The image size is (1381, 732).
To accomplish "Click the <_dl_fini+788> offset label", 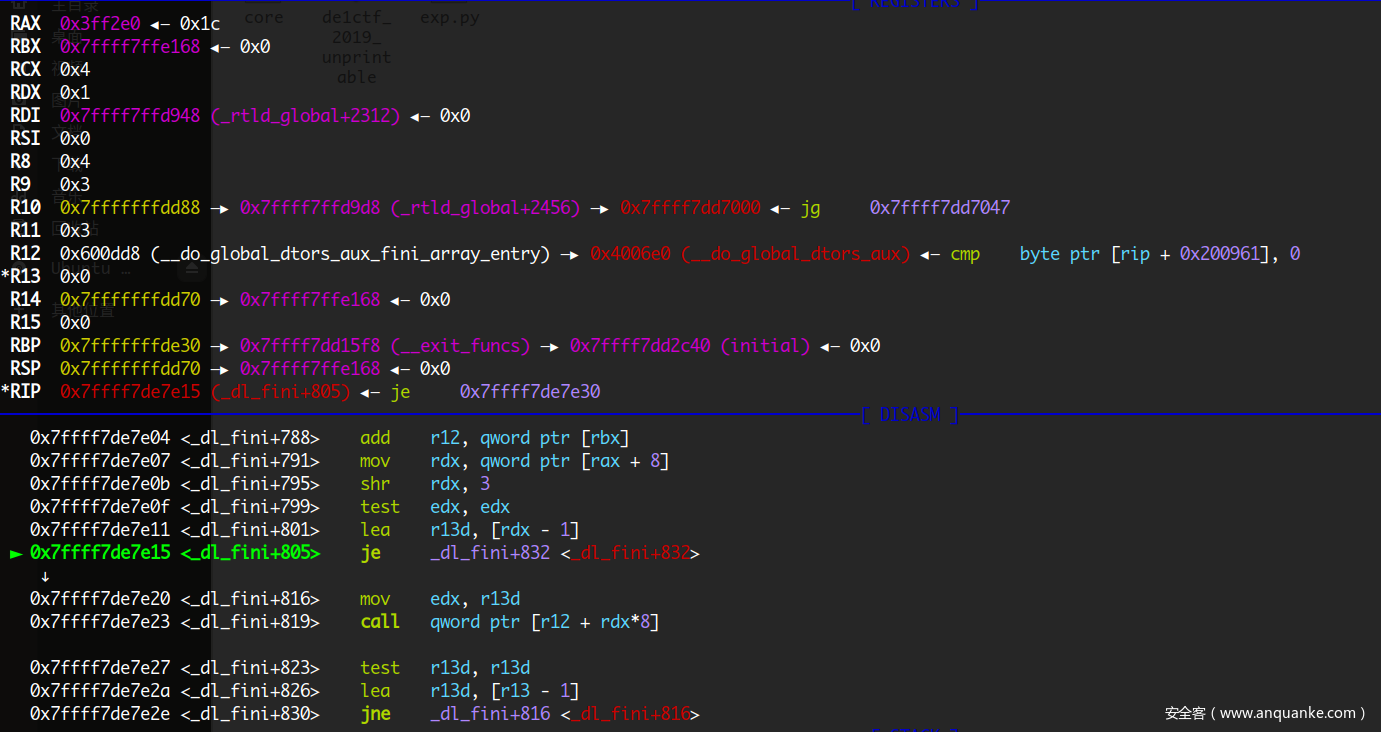I will point(250,438).
